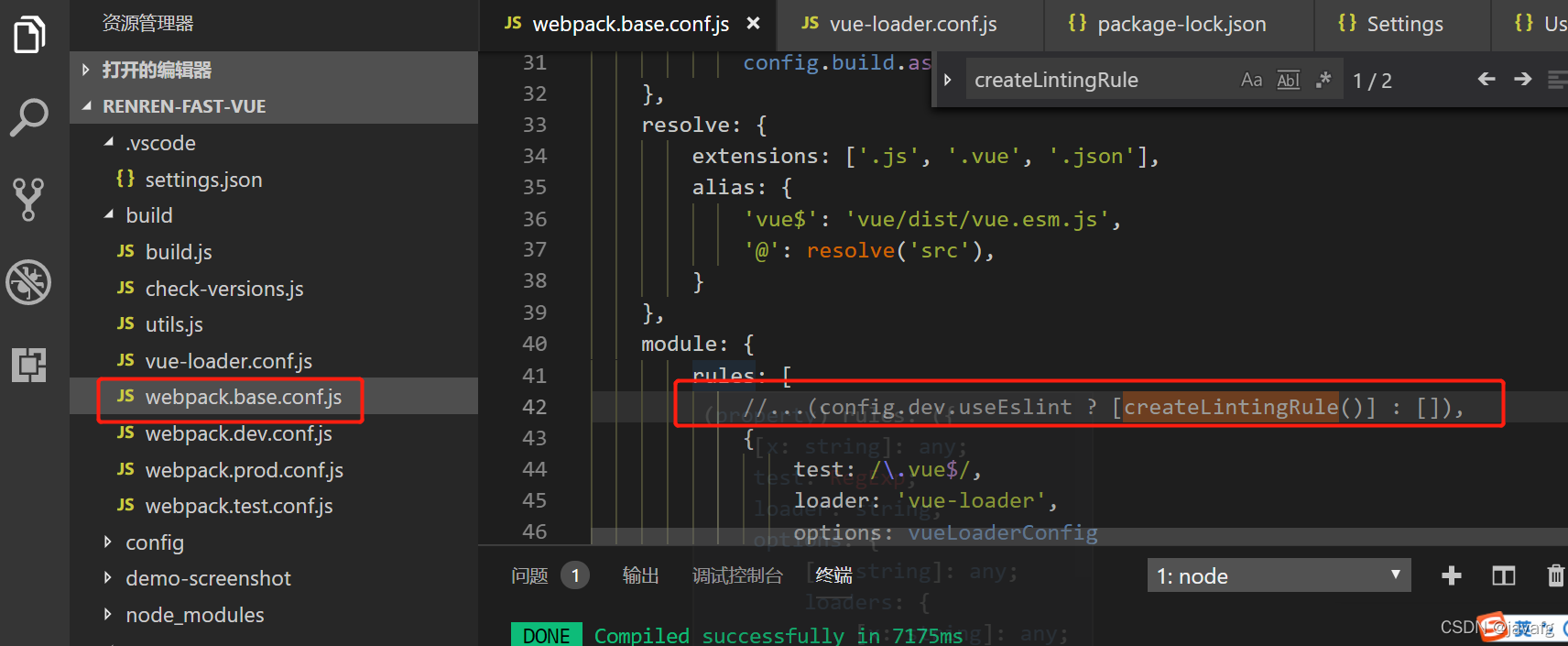Create a new terminal with plus icon
Screen dimensions: 1568x646
pyautogui.click(x=1452, y=575)
